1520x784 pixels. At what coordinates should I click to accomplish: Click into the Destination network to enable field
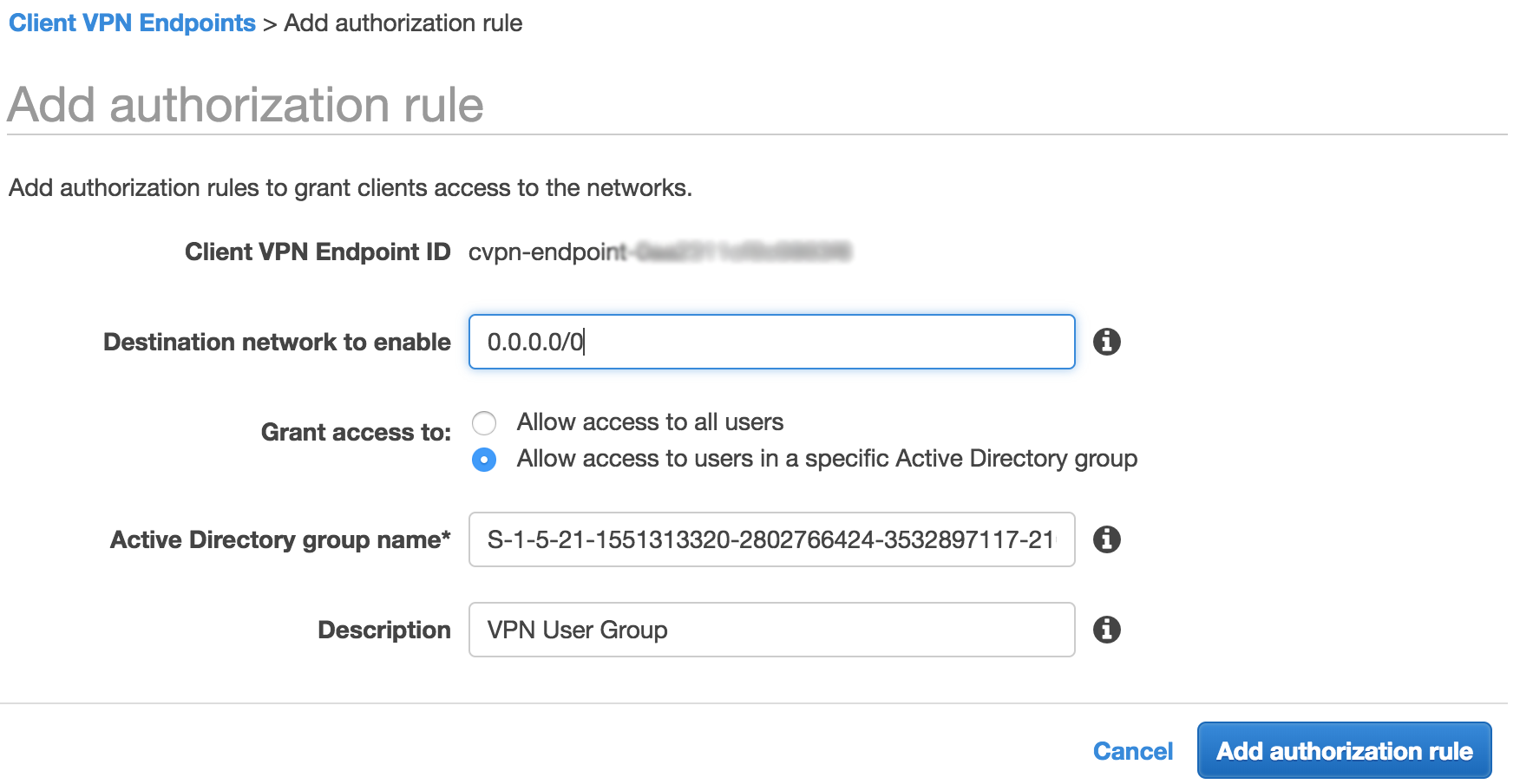click(x=770, y=342)
